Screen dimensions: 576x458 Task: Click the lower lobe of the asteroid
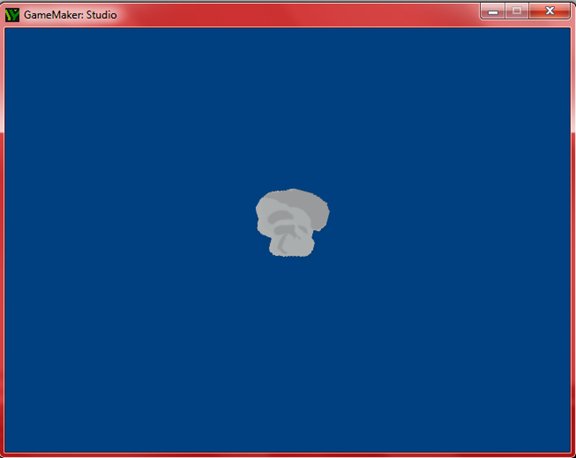(x=292, y=245)
